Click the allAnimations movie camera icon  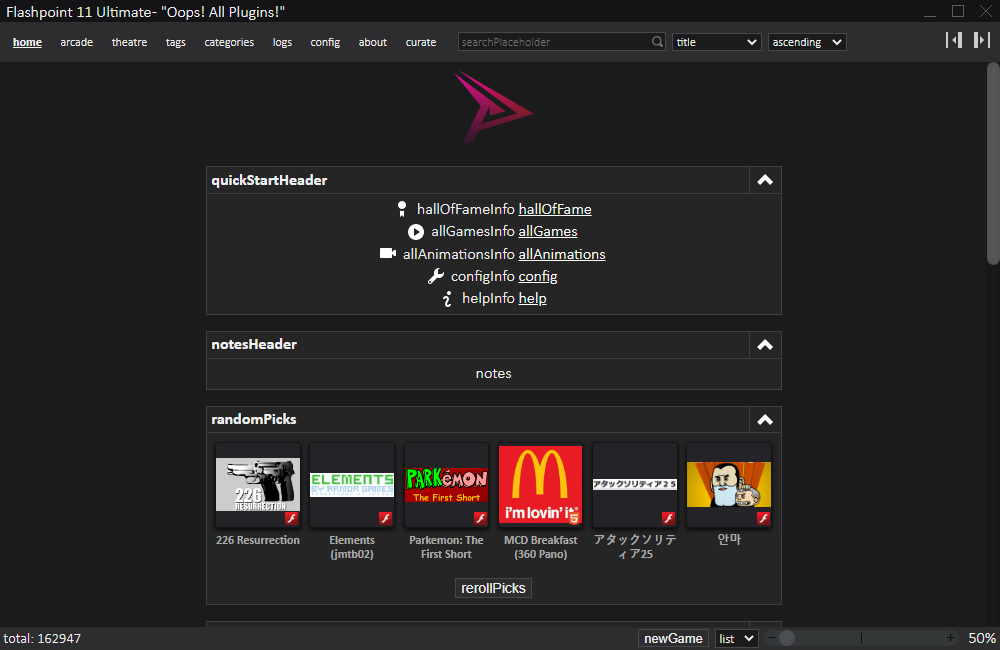coord(387,253)
